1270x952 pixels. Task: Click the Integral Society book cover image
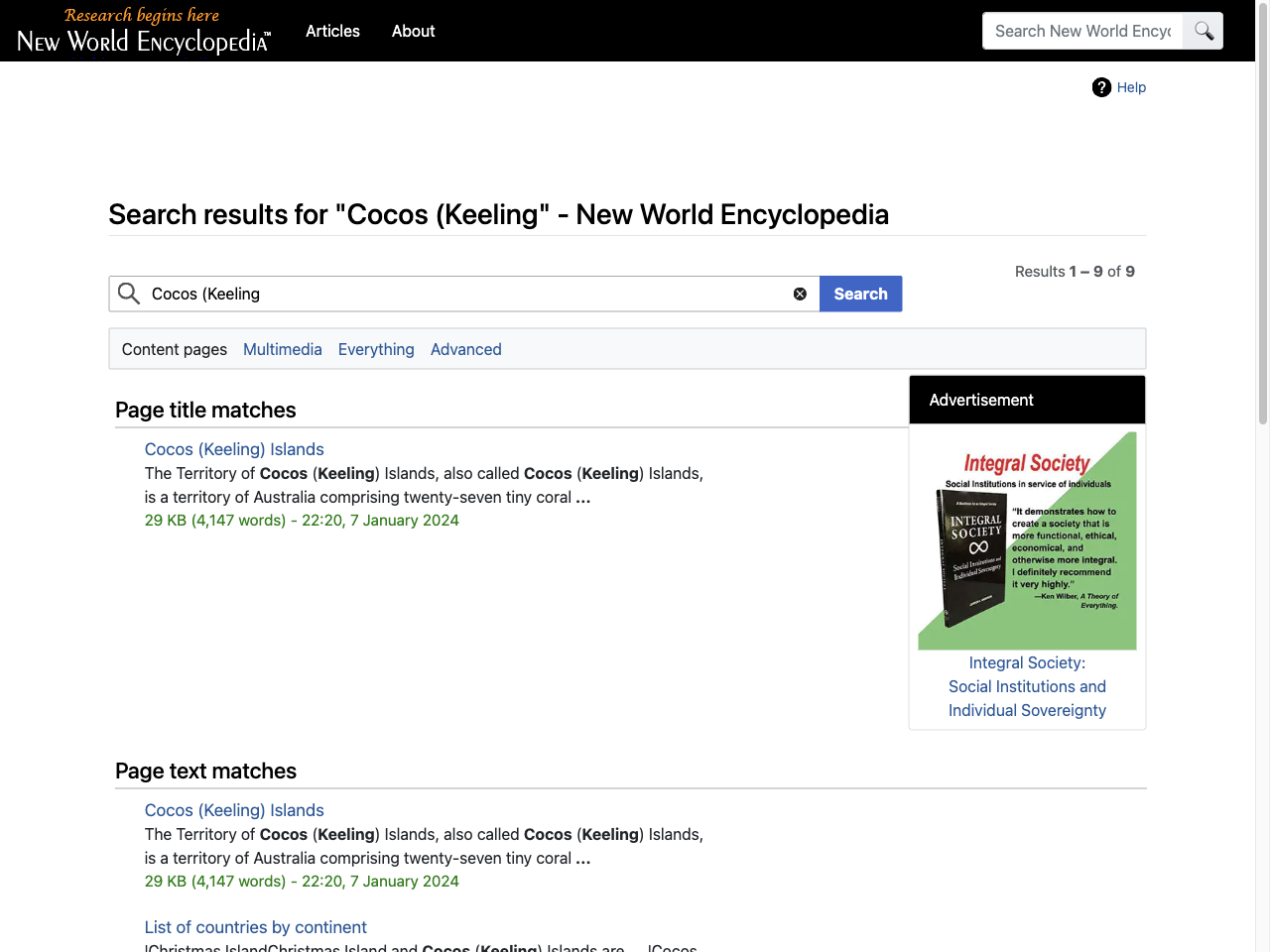(1027, 539)
